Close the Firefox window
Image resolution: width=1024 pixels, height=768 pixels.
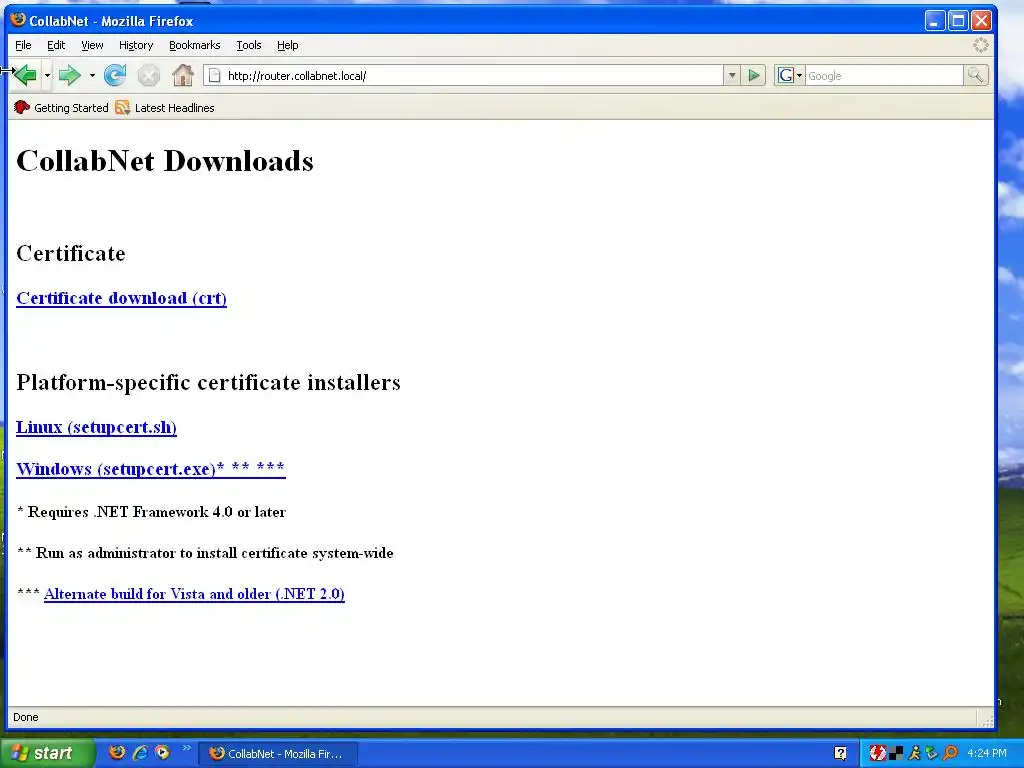tap(981, 21)
